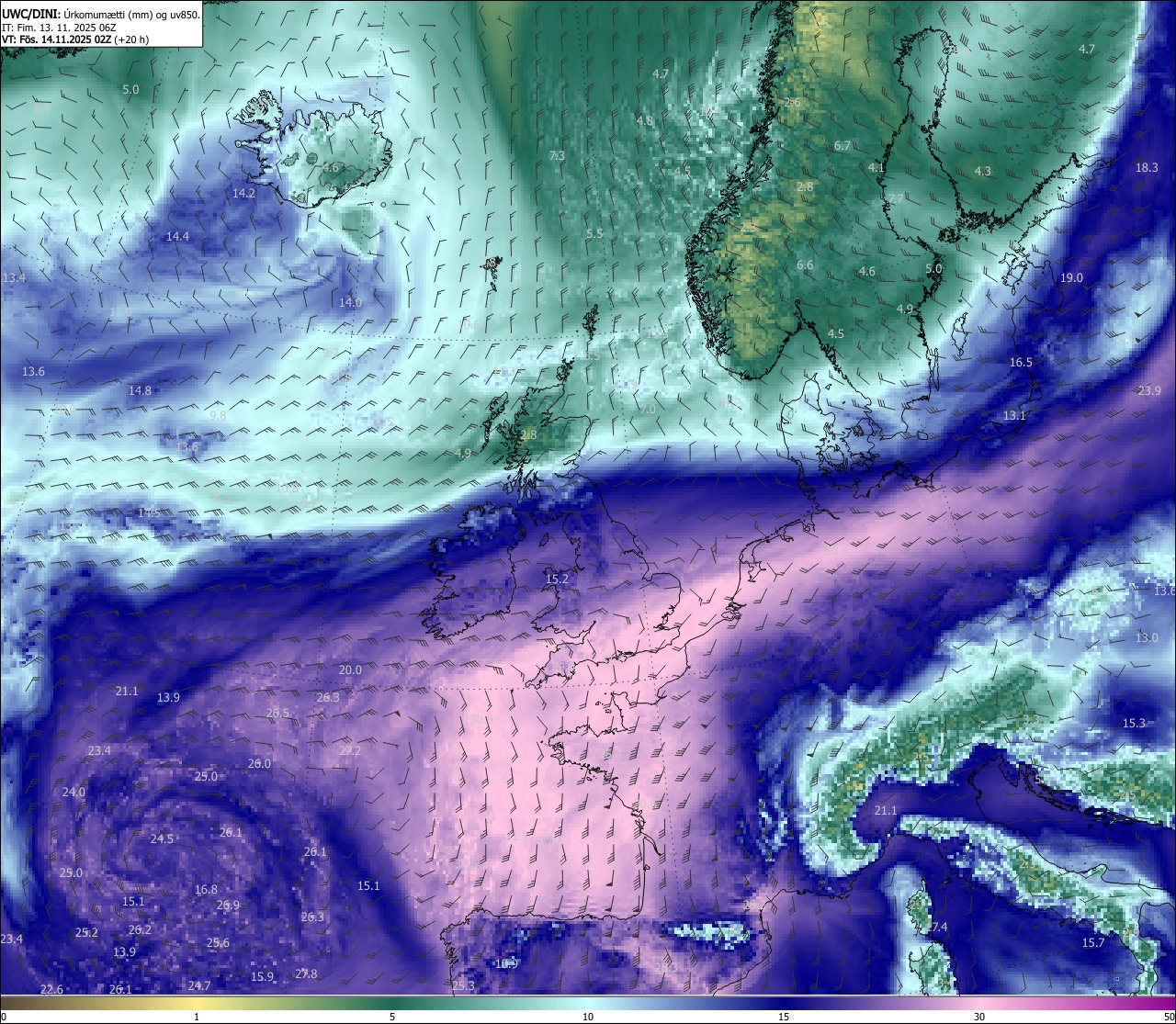This screenshot has height=1024, width=1176.
Task: Click the 15.9 value near the bottom
Action: tap(262, 977)
